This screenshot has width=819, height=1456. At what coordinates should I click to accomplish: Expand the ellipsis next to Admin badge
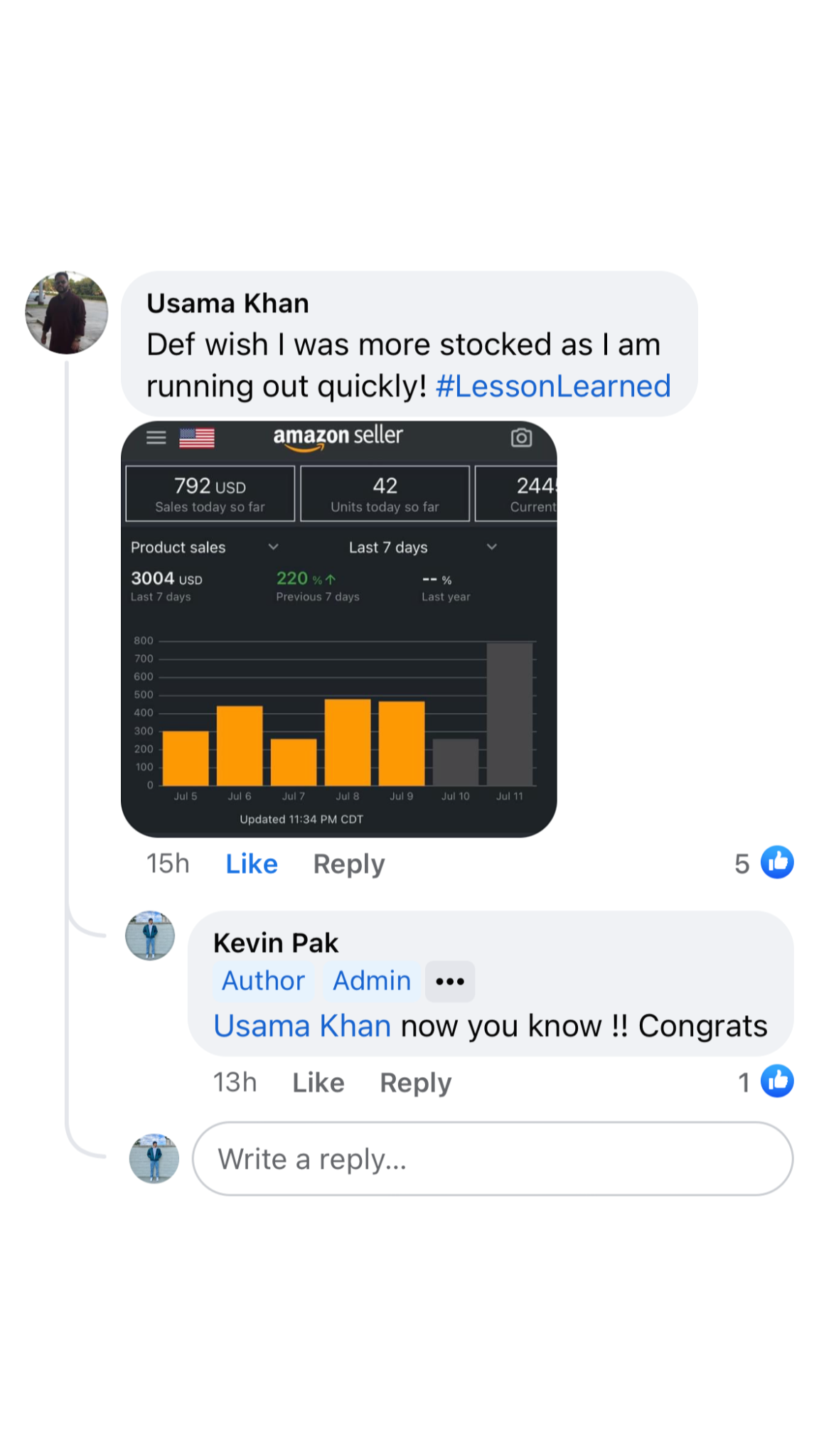coord(449,980)
